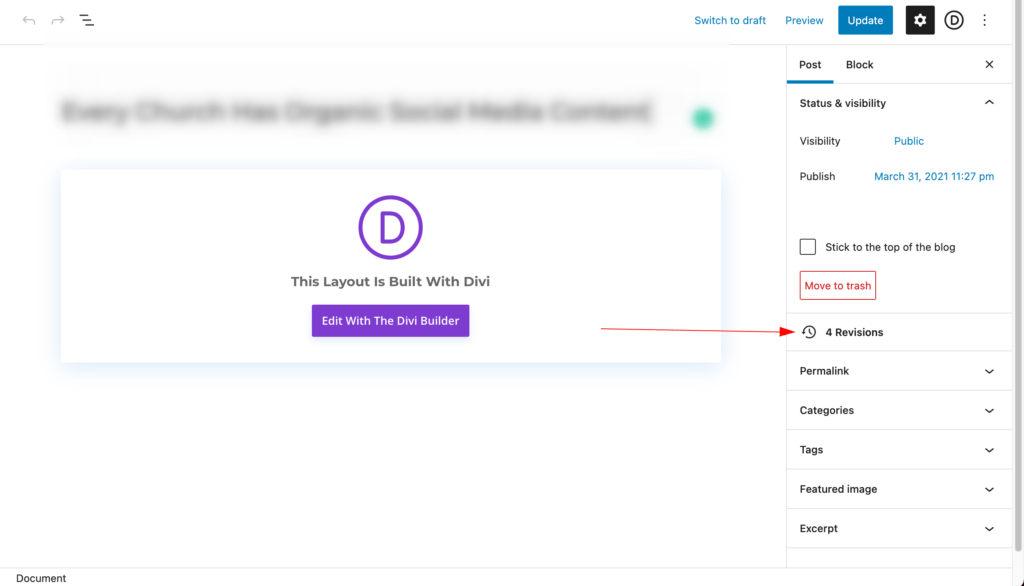Viewport: 1024px width, 586px height.
Task: Click the redo arrow icon
Action: 57,20
